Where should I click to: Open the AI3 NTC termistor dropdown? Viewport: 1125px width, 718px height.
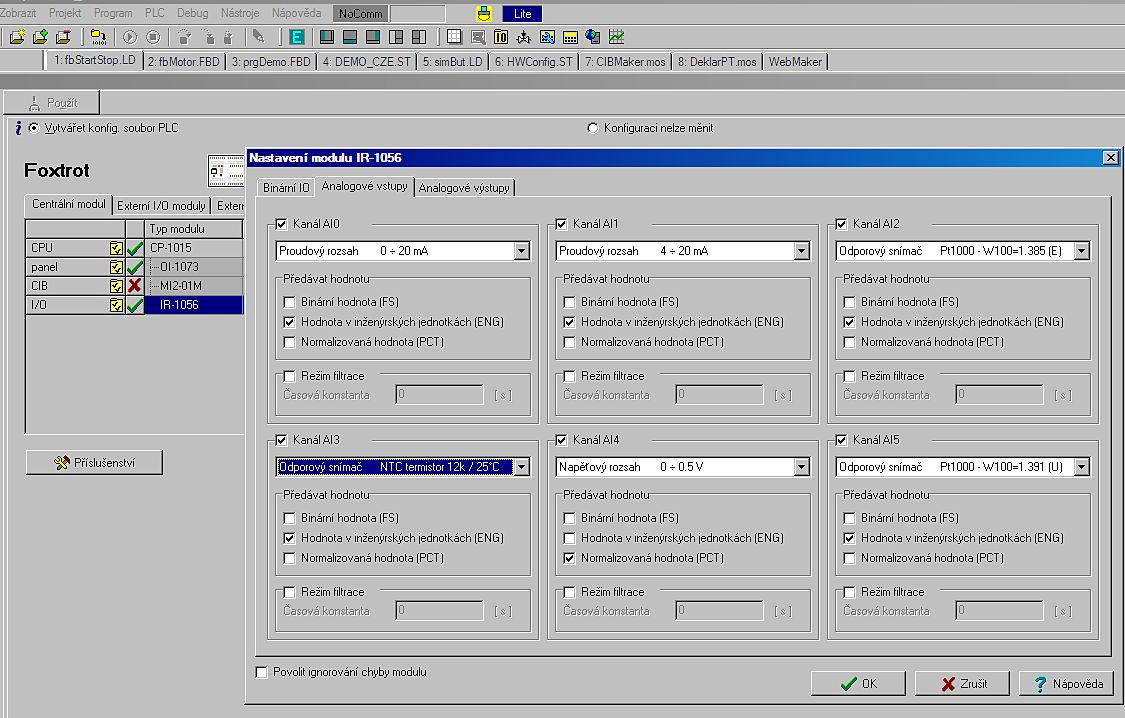point(521,467)
